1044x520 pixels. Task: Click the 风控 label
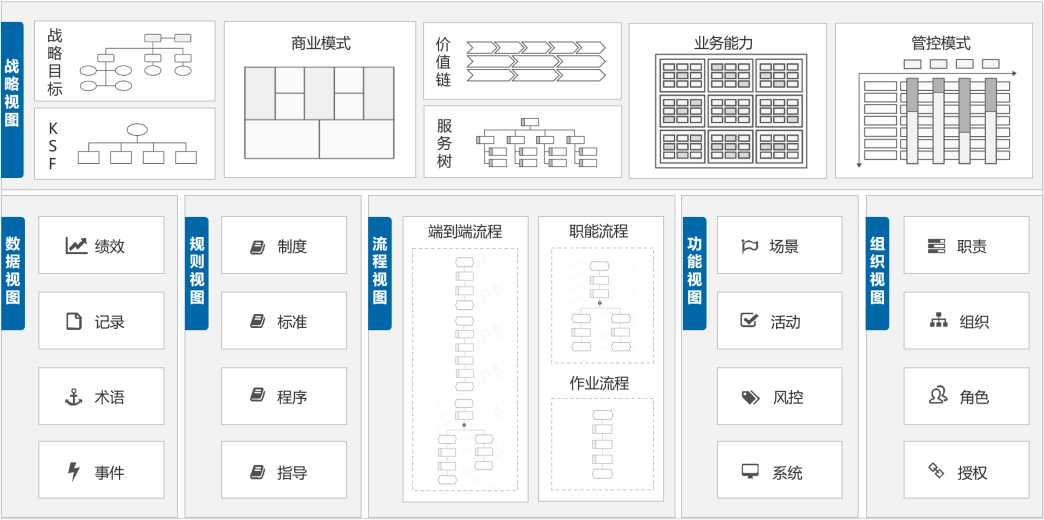click(x=788, y=397)
